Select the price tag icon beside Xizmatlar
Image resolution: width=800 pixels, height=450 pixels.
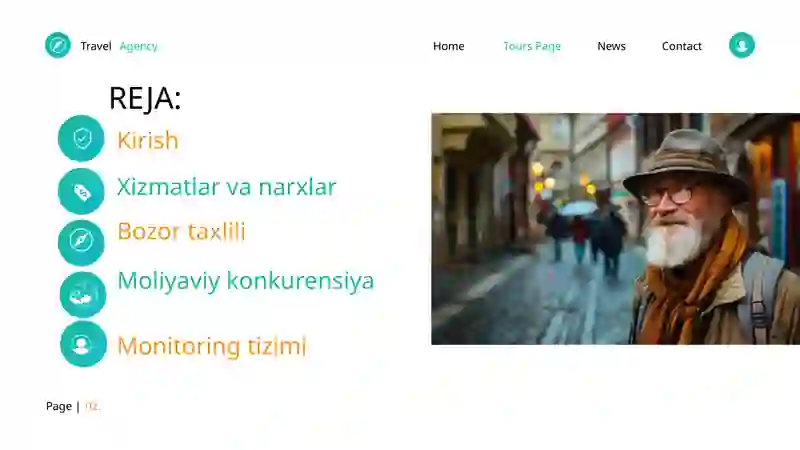coord(81,191)
